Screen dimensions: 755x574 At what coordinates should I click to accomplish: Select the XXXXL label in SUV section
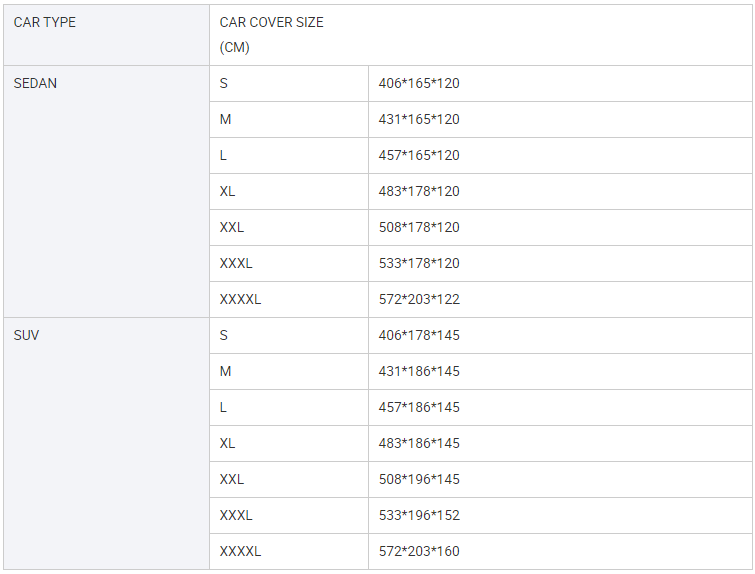240,551
